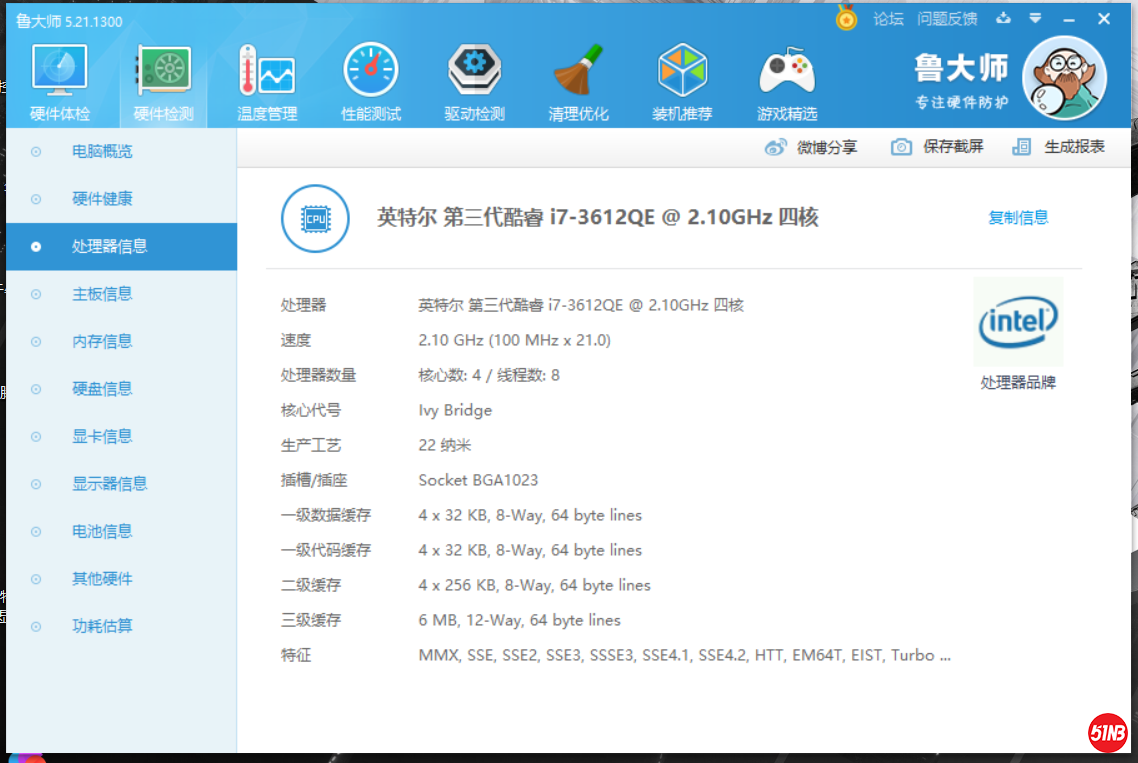The width and height of the screenshot is (1138, 763).
Task: Click the gold medal icon in title bar
Action: [x=846, y=17]
